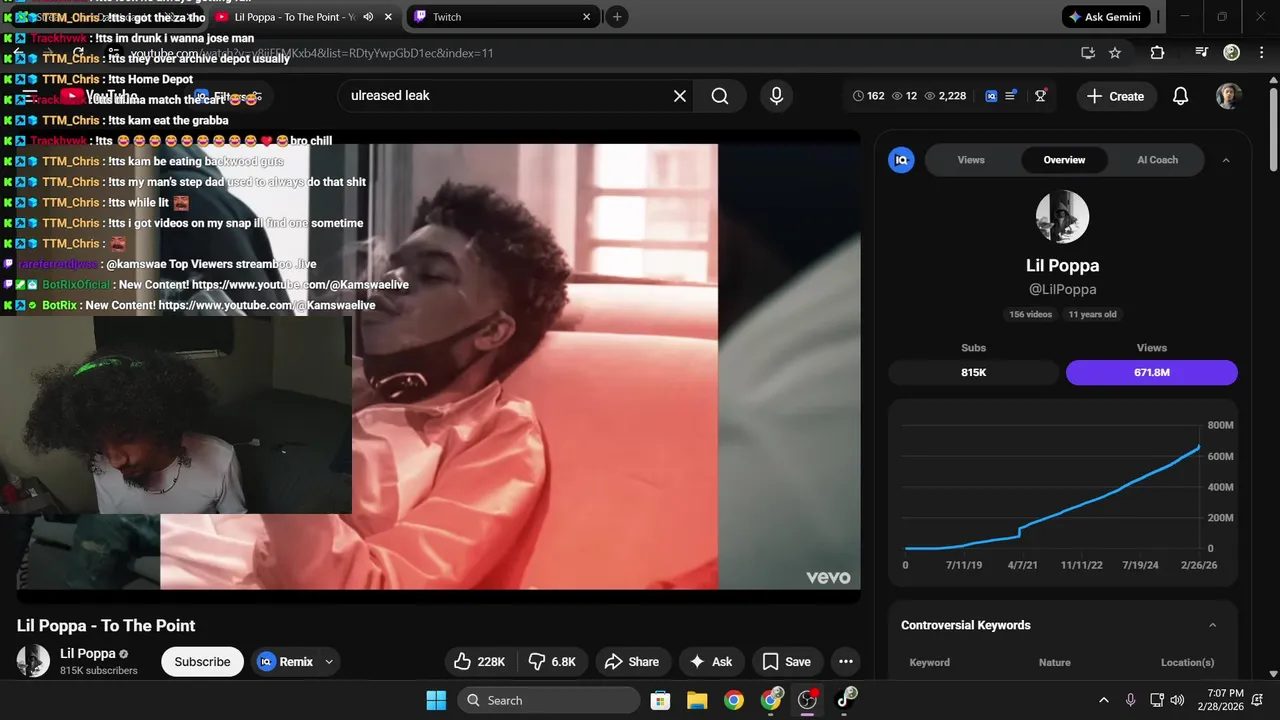This screenshot has width=1280, height=720.
Task: Open YouTube account avatar menu
Action: coord(1229,96)
